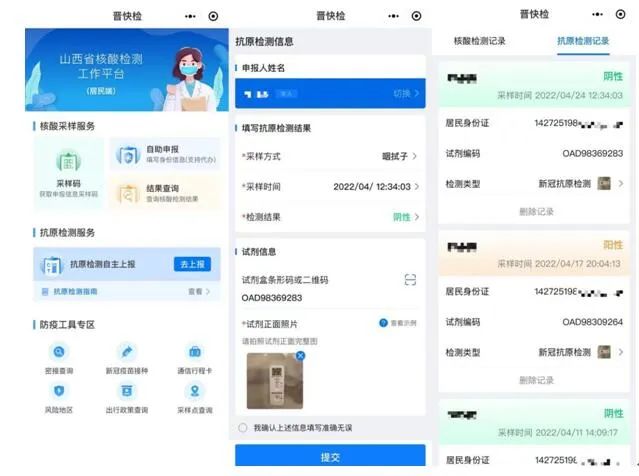Image resolution: width=639 pixels, height=476 pixels.
Task: Tap 切换 to switch the applicant
Action: (x=405, y=94)
